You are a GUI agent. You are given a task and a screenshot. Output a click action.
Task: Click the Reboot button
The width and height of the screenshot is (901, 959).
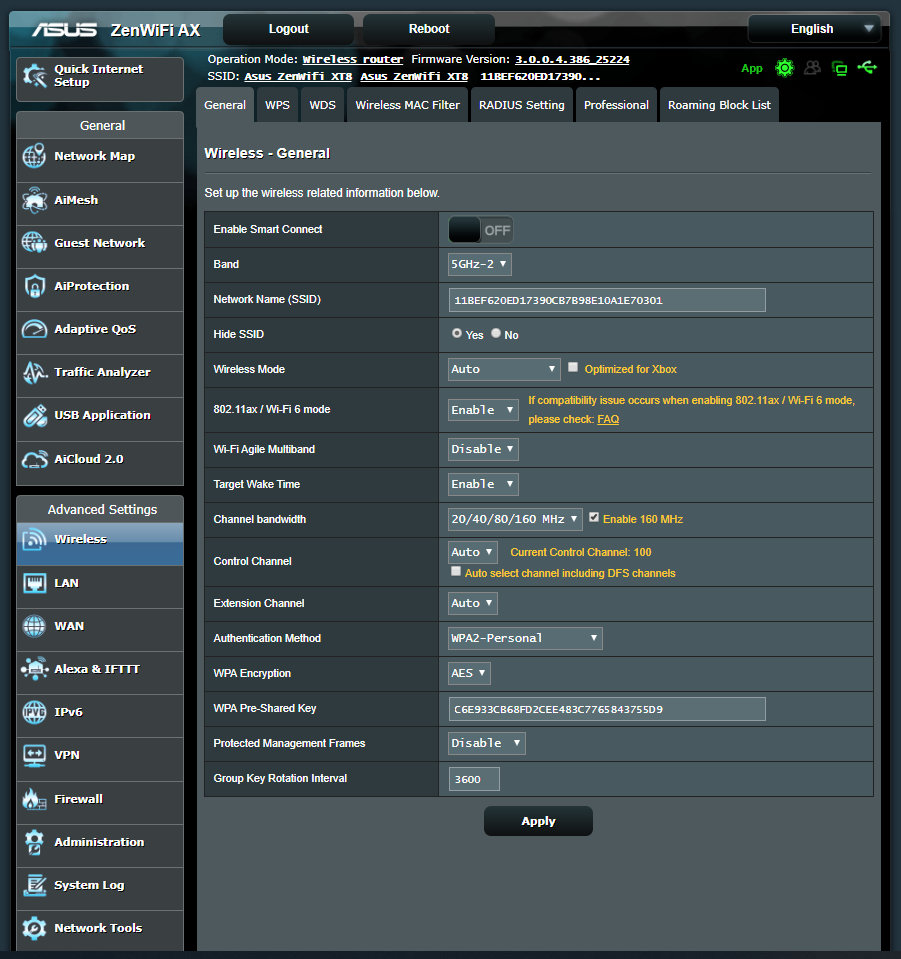click(x=429, y=29)
